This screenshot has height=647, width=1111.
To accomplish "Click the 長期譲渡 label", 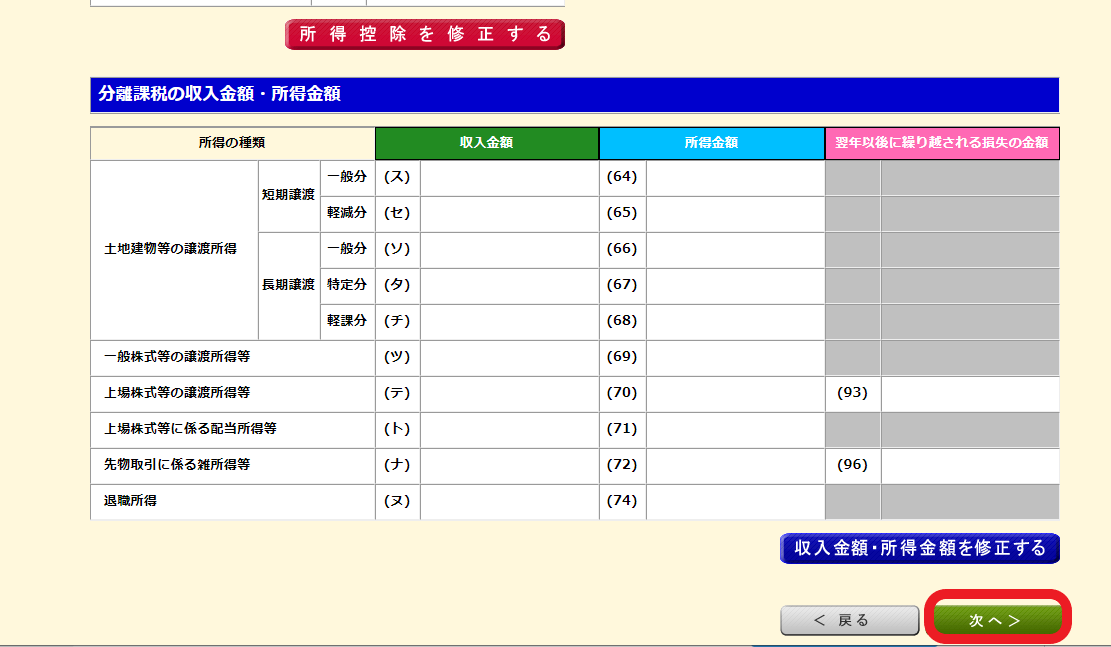I will click(x=288, y=284).
